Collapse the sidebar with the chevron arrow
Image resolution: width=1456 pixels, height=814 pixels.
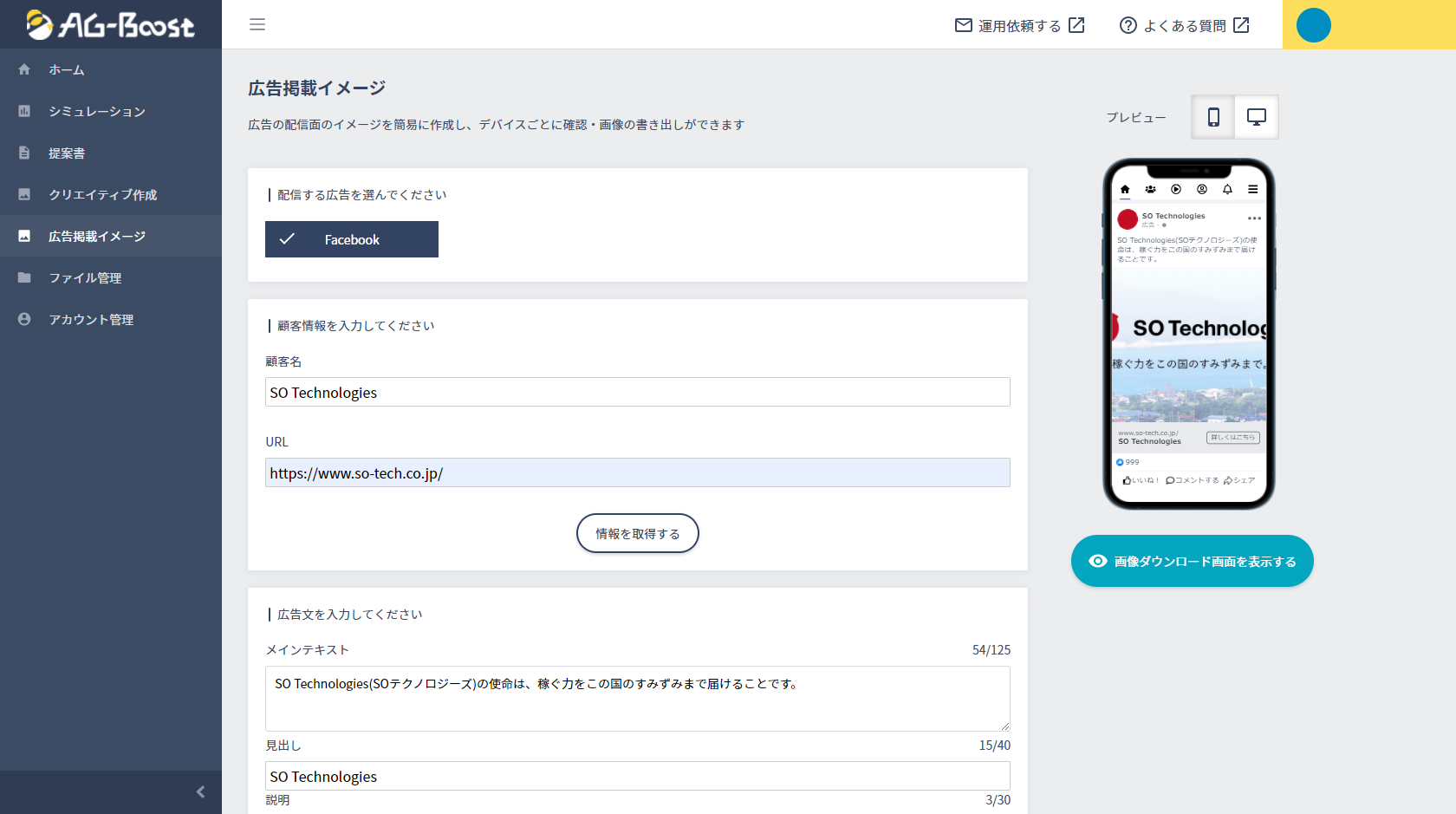tap(200, 791)
